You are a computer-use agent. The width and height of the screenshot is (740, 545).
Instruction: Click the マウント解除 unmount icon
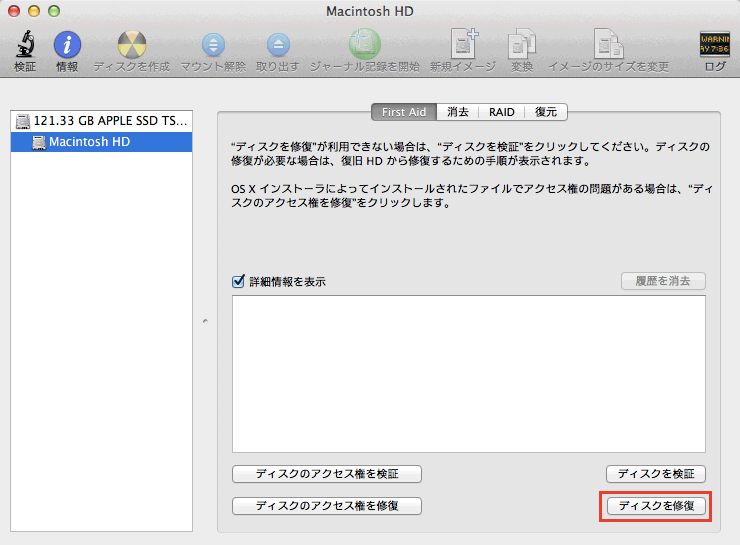pyautogui.click(x=213, y=45)
